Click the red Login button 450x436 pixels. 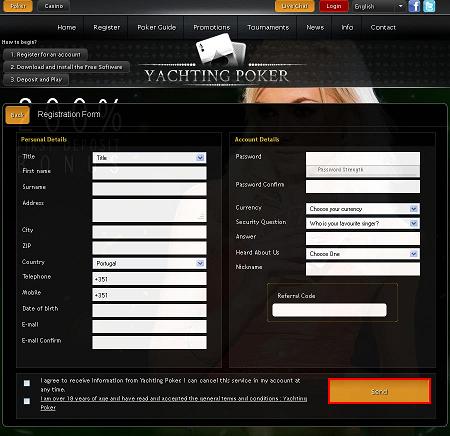pos(334,6)
